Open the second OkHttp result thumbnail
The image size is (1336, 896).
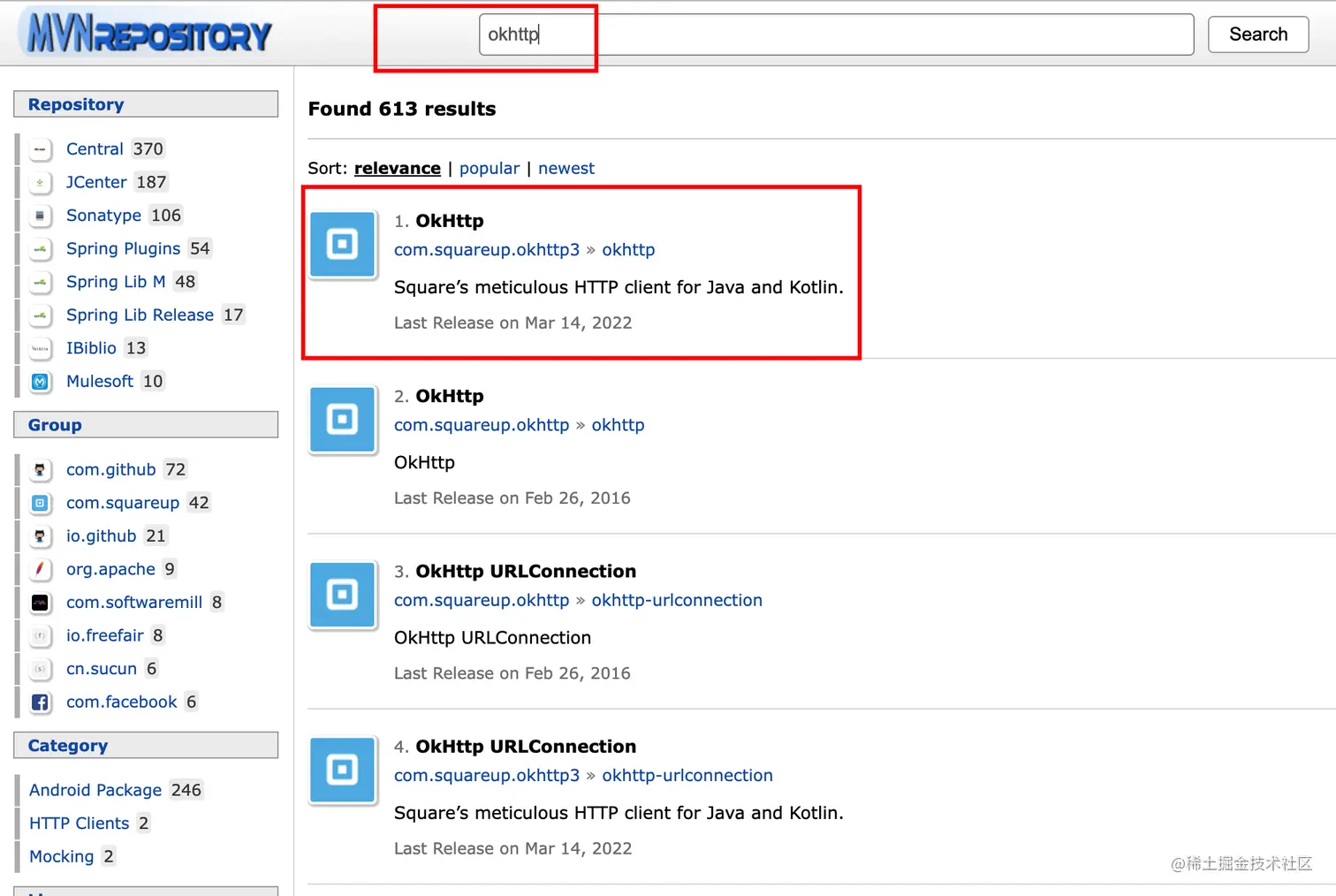pos(343,419)
